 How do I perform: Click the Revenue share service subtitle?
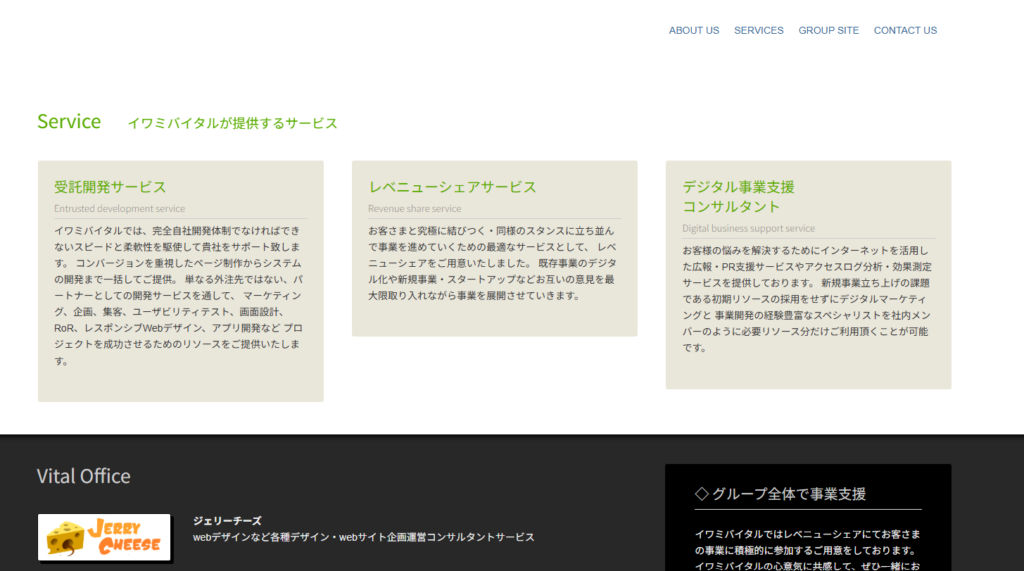pos(414,209)
